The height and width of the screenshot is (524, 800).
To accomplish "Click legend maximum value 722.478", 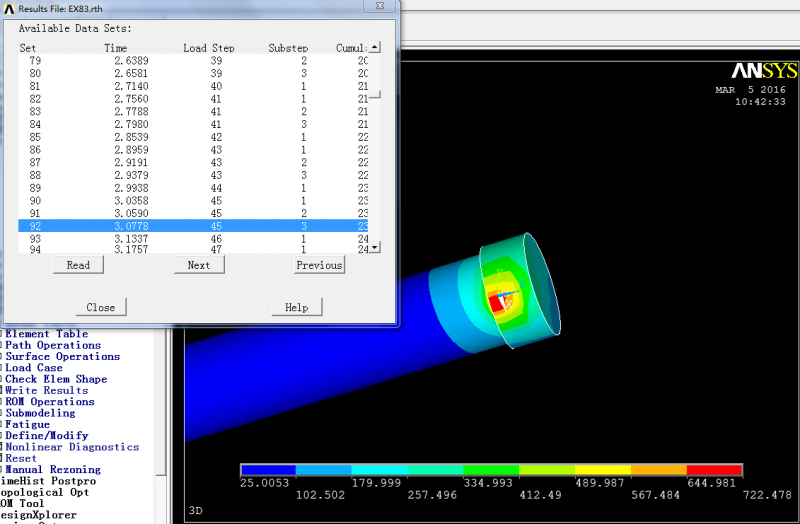I will (x=767, y=495).
